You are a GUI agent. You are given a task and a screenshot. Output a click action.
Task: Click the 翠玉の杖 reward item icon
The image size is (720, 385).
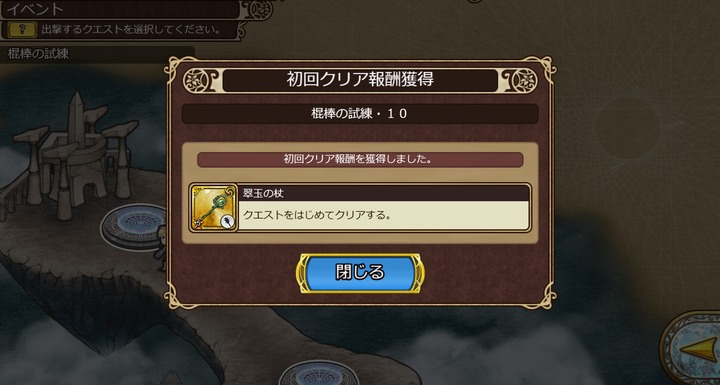tap(214, 208)
